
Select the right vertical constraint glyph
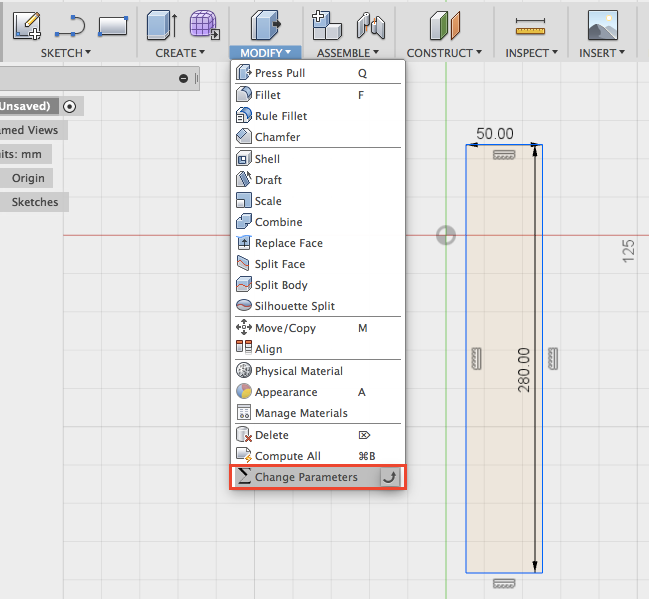553,358
